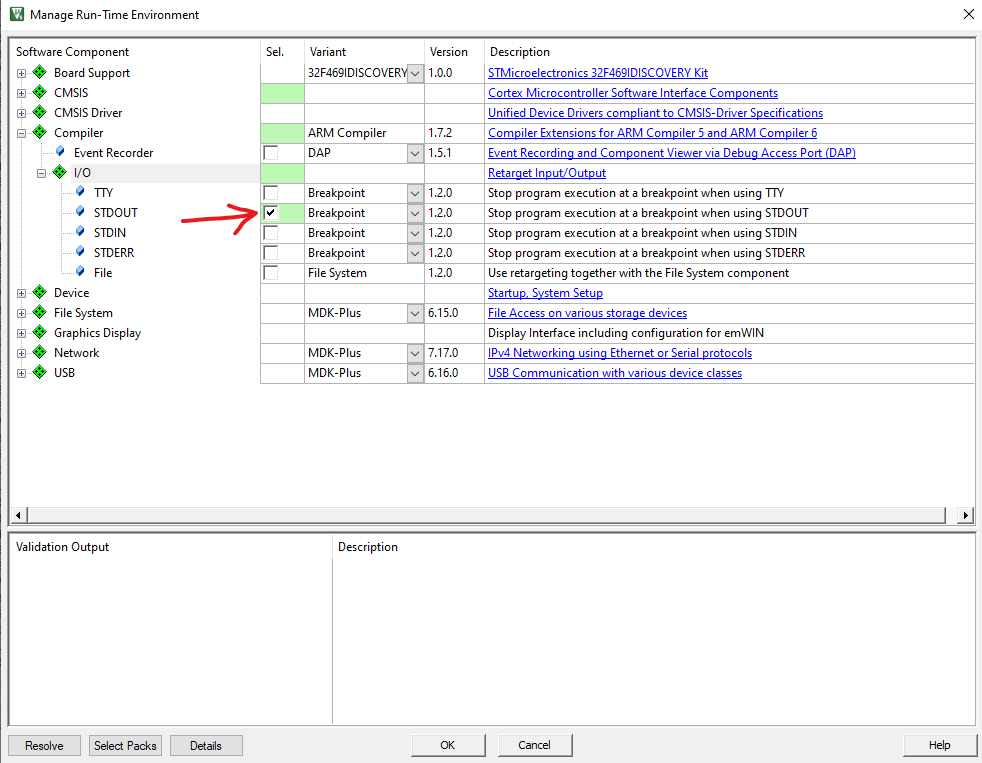Click the CMSIS Driver component icon
This screenshot has width=982, height=763.
click(40, 112)
